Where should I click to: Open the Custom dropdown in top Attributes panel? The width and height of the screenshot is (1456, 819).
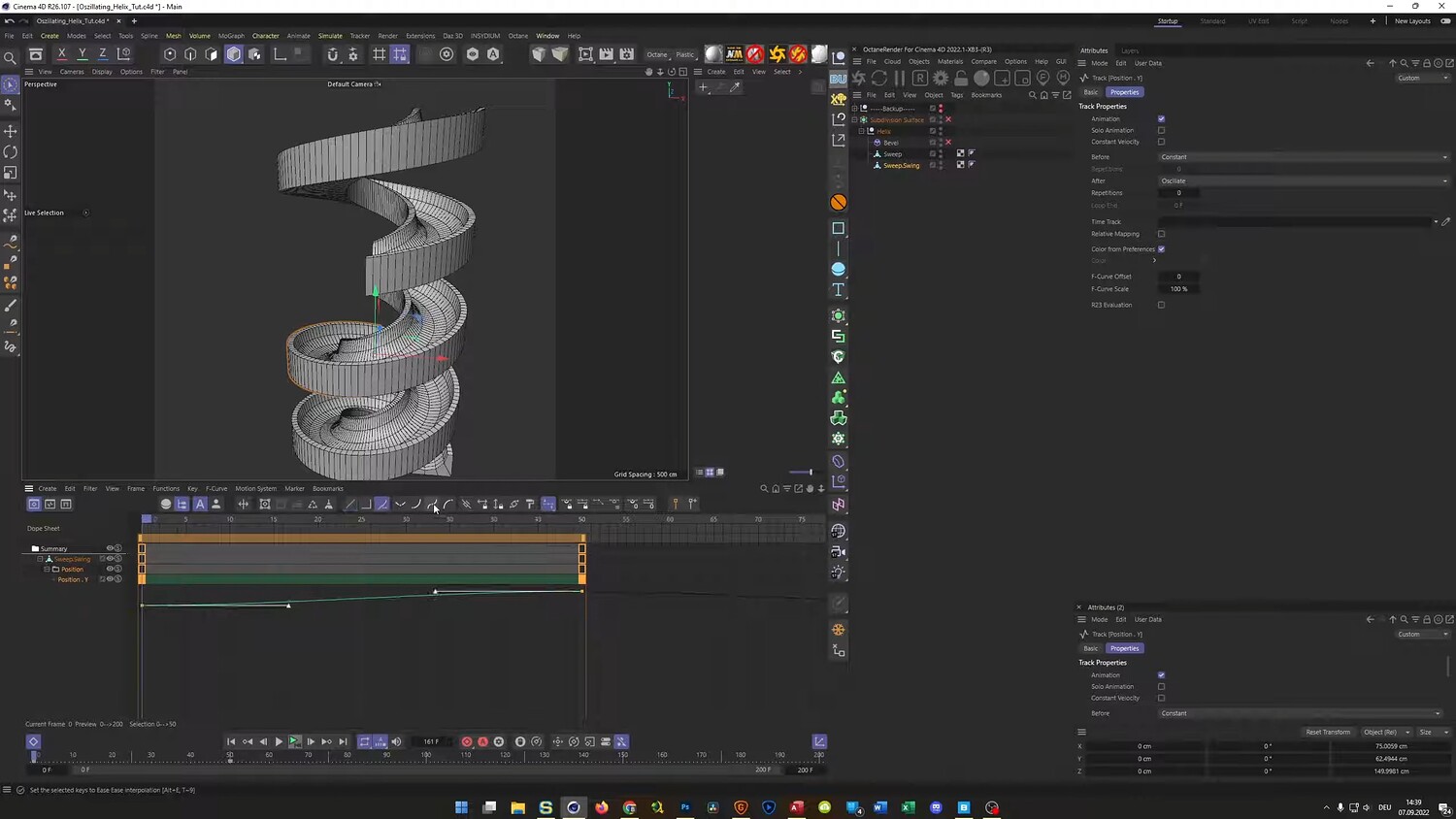pyautogui.click(x=1423, y=78)
